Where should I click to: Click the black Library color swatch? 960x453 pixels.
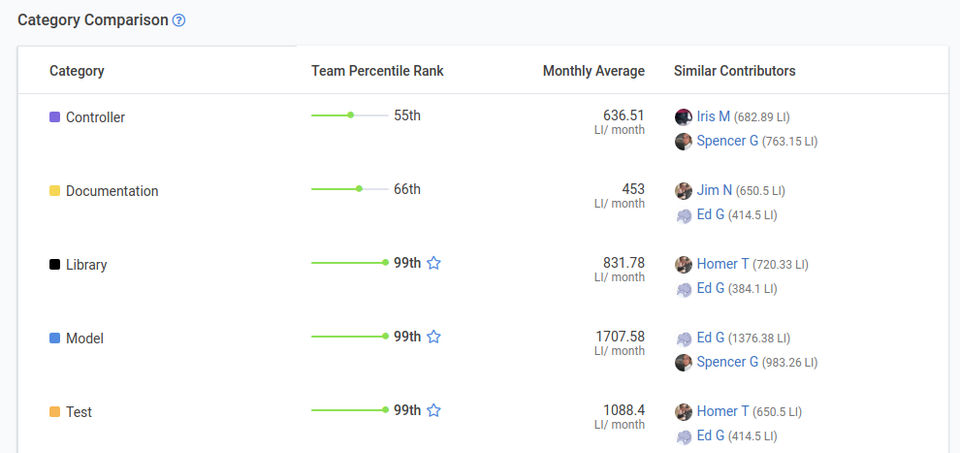coord(55,265)
